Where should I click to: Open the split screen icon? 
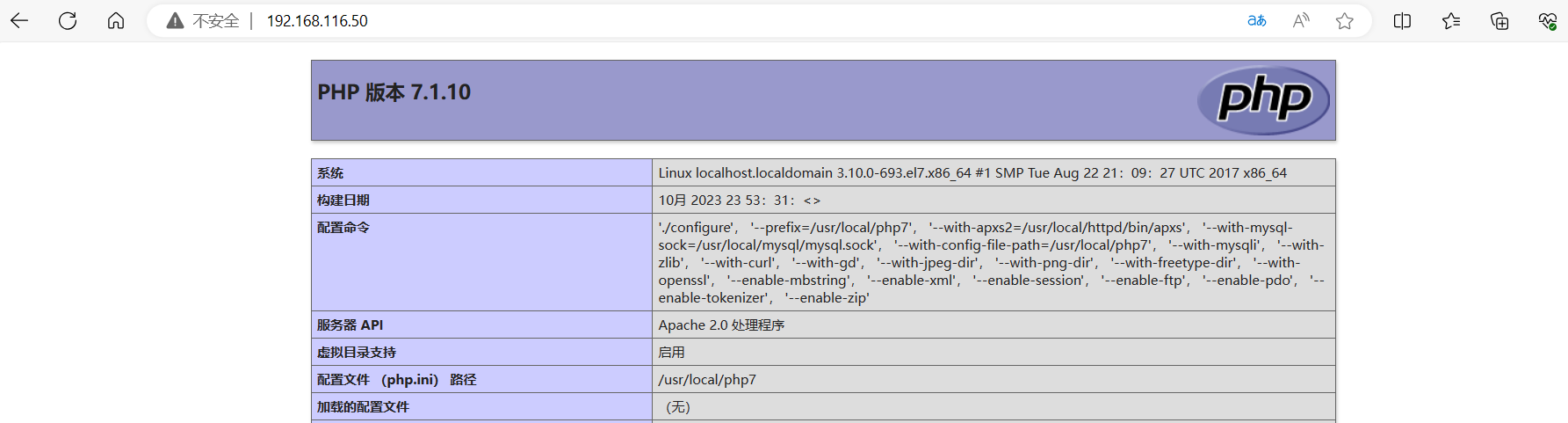(x=1402, y=21)
